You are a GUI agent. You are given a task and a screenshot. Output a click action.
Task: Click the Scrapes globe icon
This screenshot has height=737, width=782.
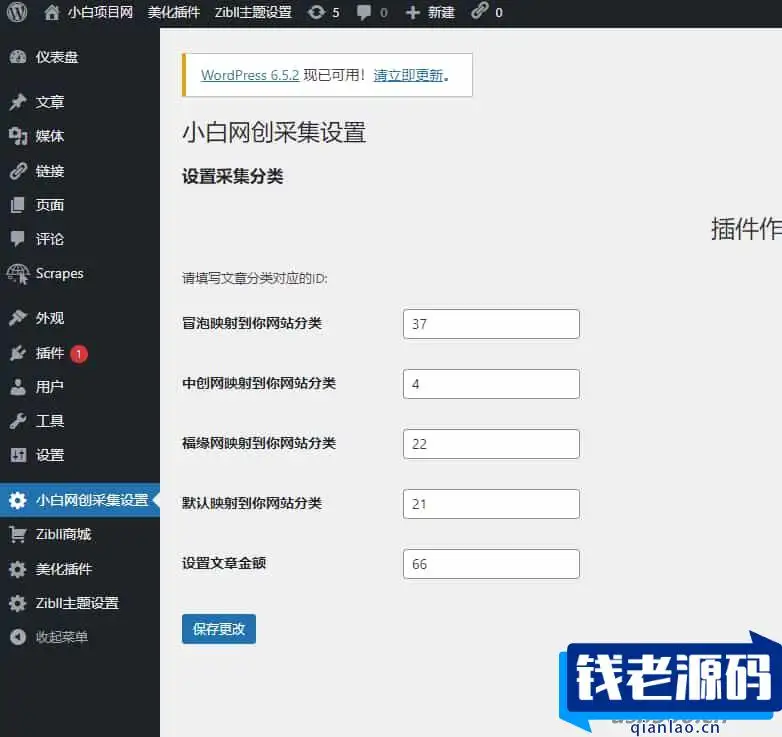coord(18,274)
